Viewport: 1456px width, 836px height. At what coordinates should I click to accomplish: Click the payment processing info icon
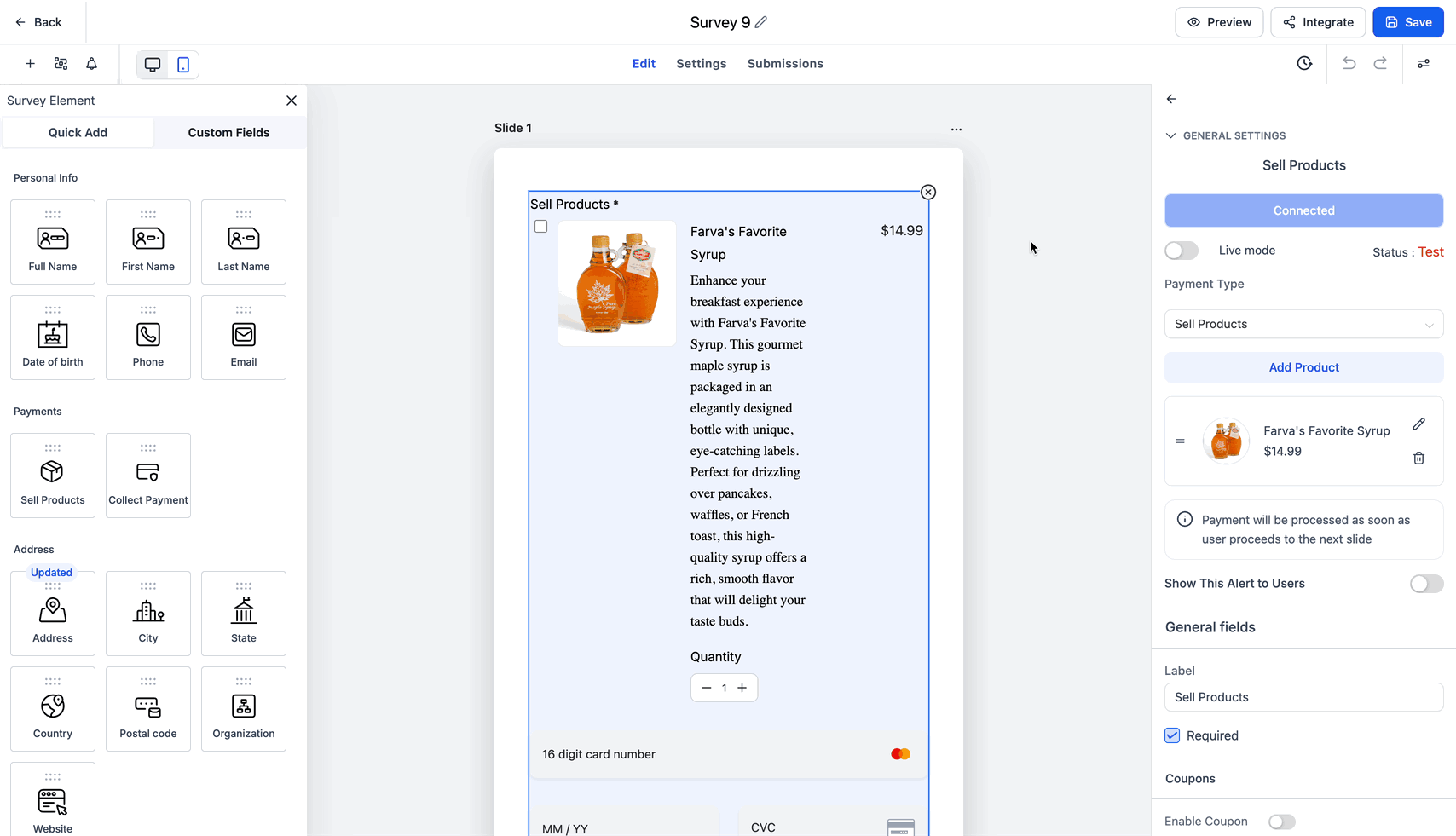tap(1185, 519)
